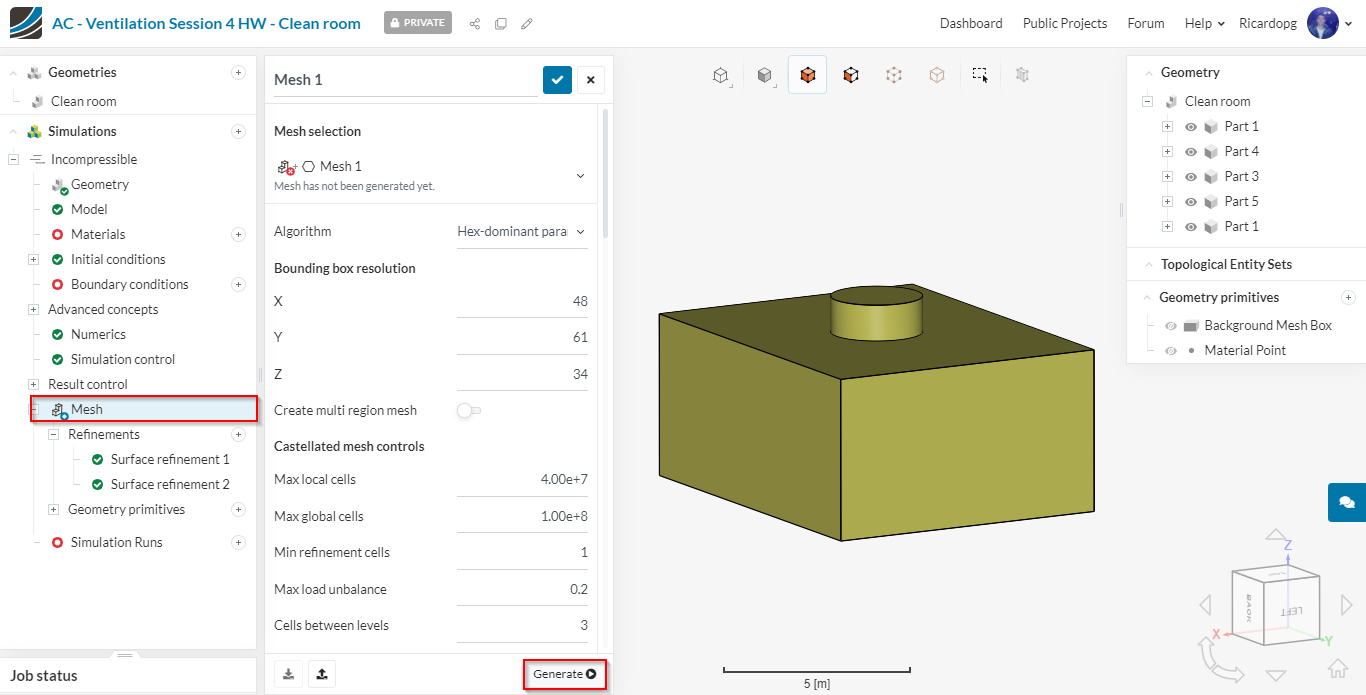The image size is (1366, 695).
Task: Click the share project icon
Action: [x=475, y=23]
